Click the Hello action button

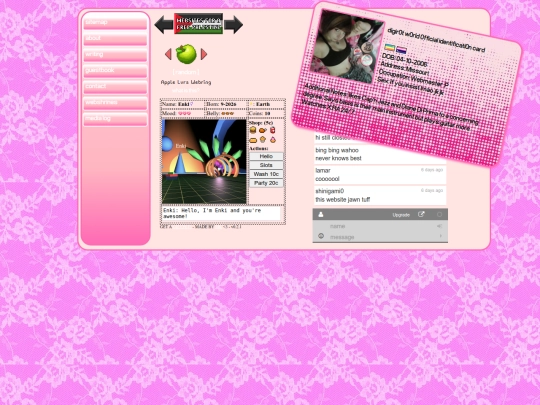(x=266, y=156)
